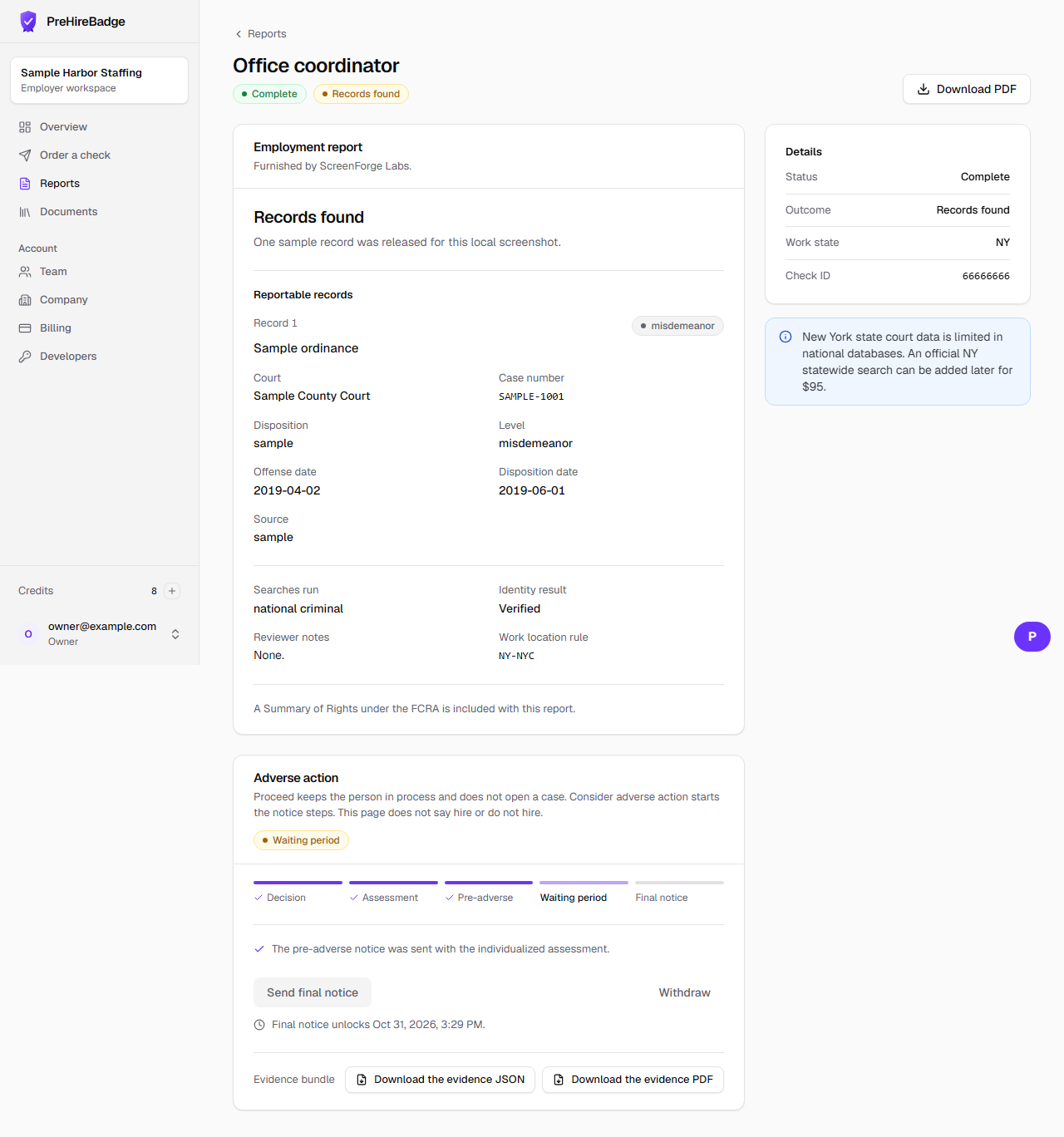Click the PreHireBadge shield logo
Screen dimensions: 1064x1137
click(28, 22)
